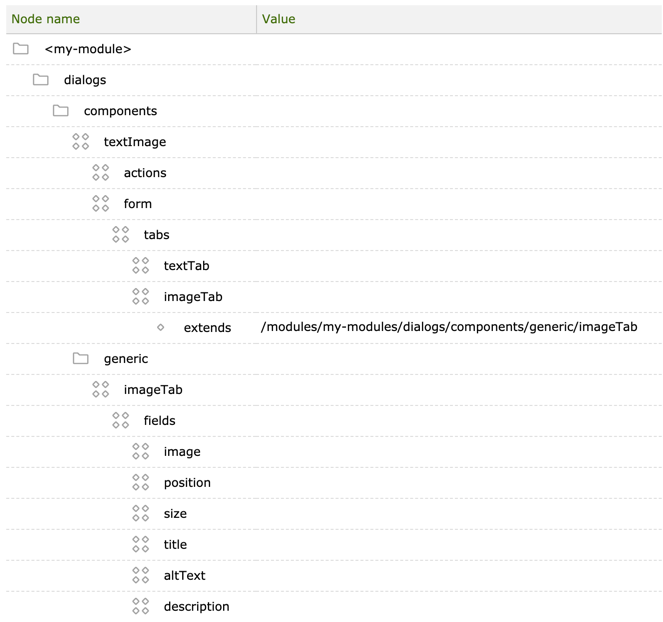Click the node icon beside position
The width and height of the screenshot is (663, 622).
[x=140, y=482]
